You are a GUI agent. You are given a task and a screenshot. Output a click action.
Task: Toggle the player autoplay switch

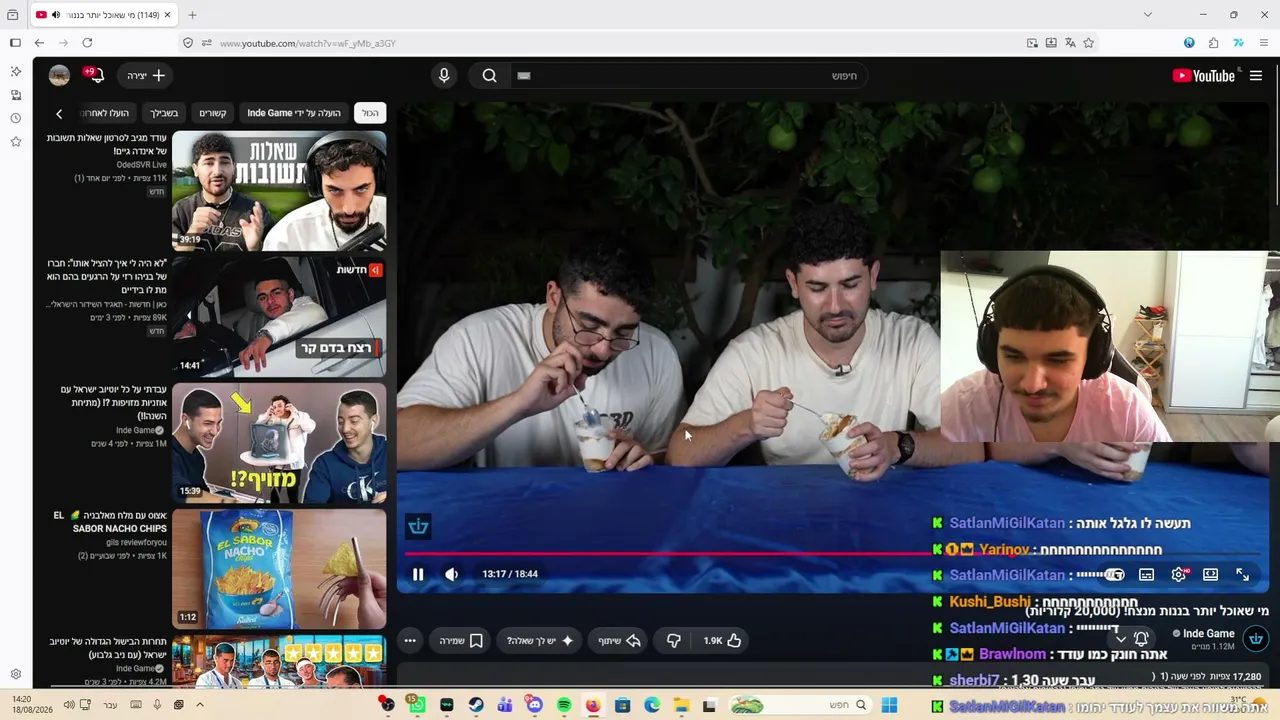coord(1113,575)
